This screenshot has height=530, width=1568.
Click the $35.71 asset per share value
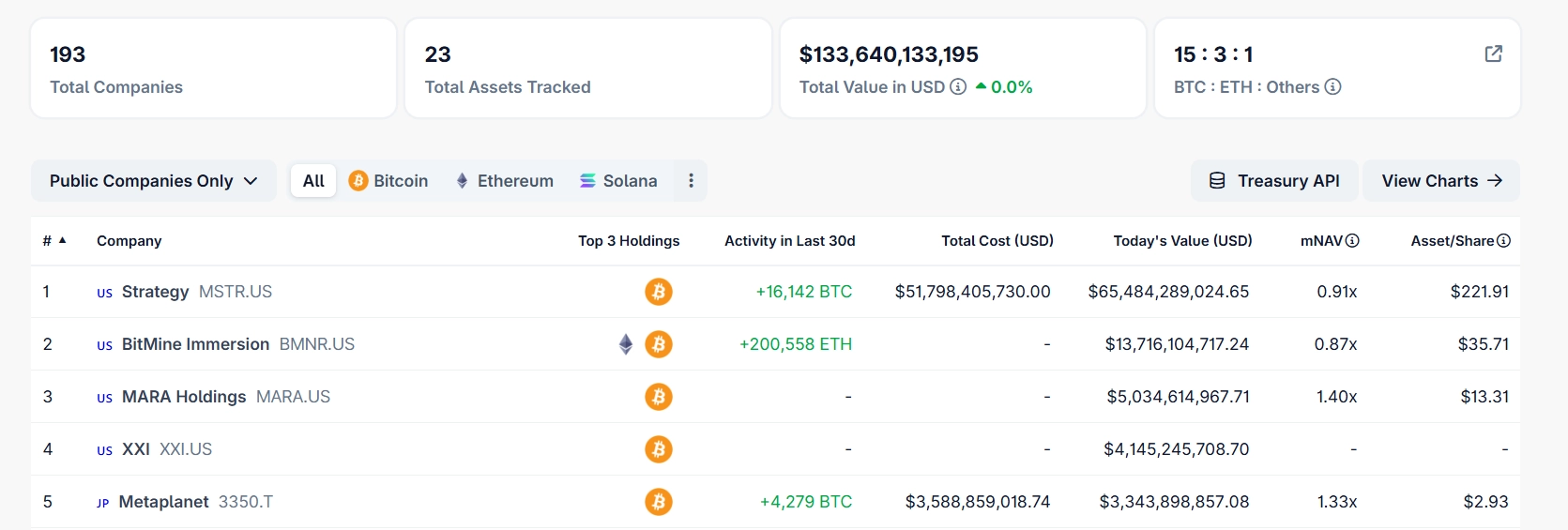pyautogui.click(x=1484, y=344)
